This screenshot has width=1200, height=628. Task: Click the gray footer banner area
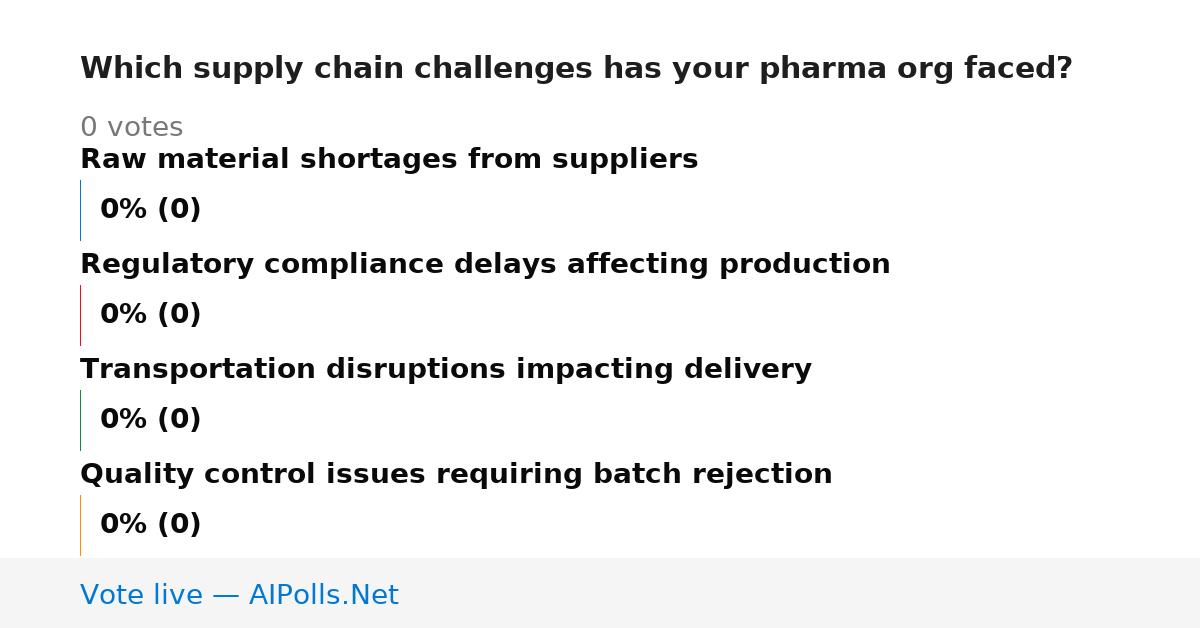600,593
